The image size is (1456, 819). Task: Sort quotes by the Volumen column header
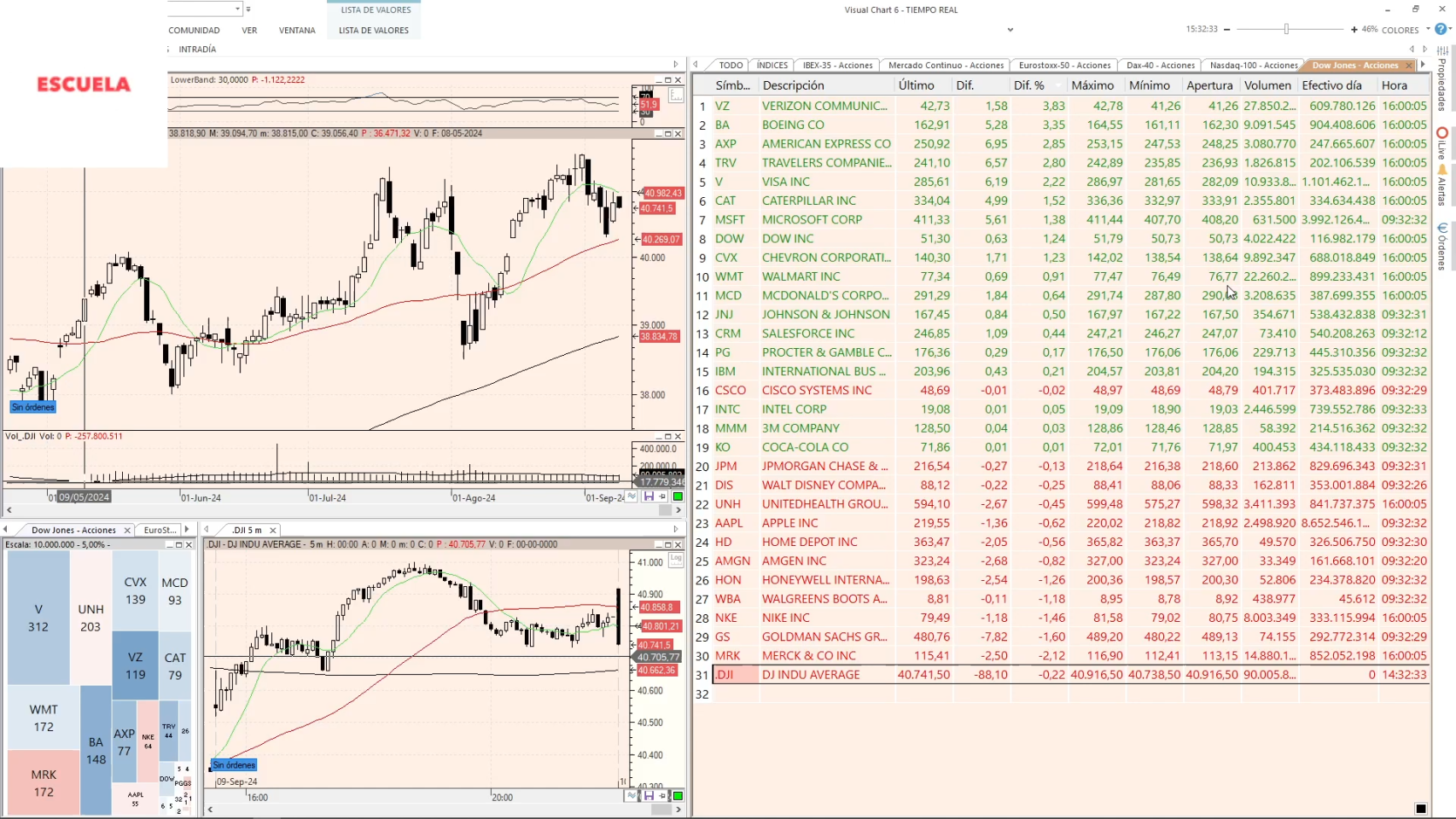point(1267,85)
